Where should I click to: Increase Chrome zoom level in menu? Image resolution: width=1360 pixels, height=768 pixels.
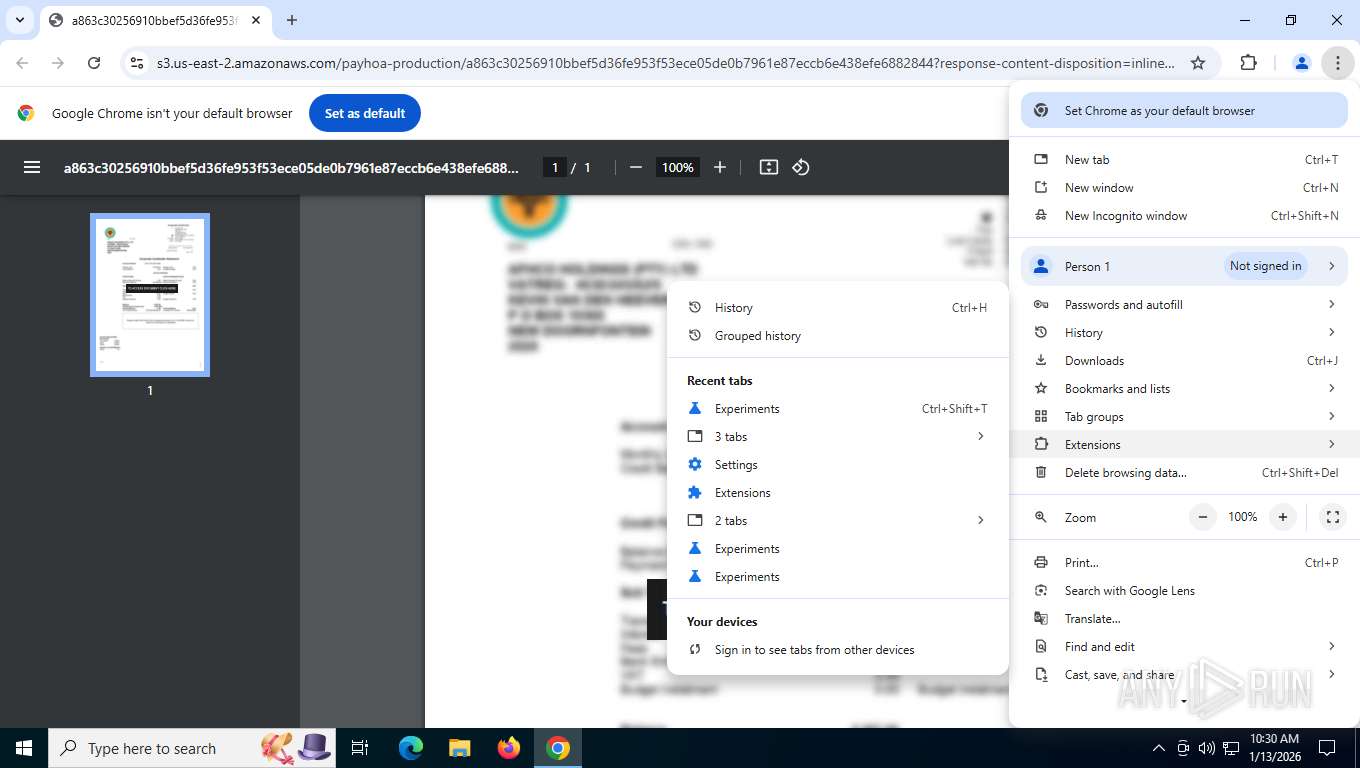click(1282, 517)
